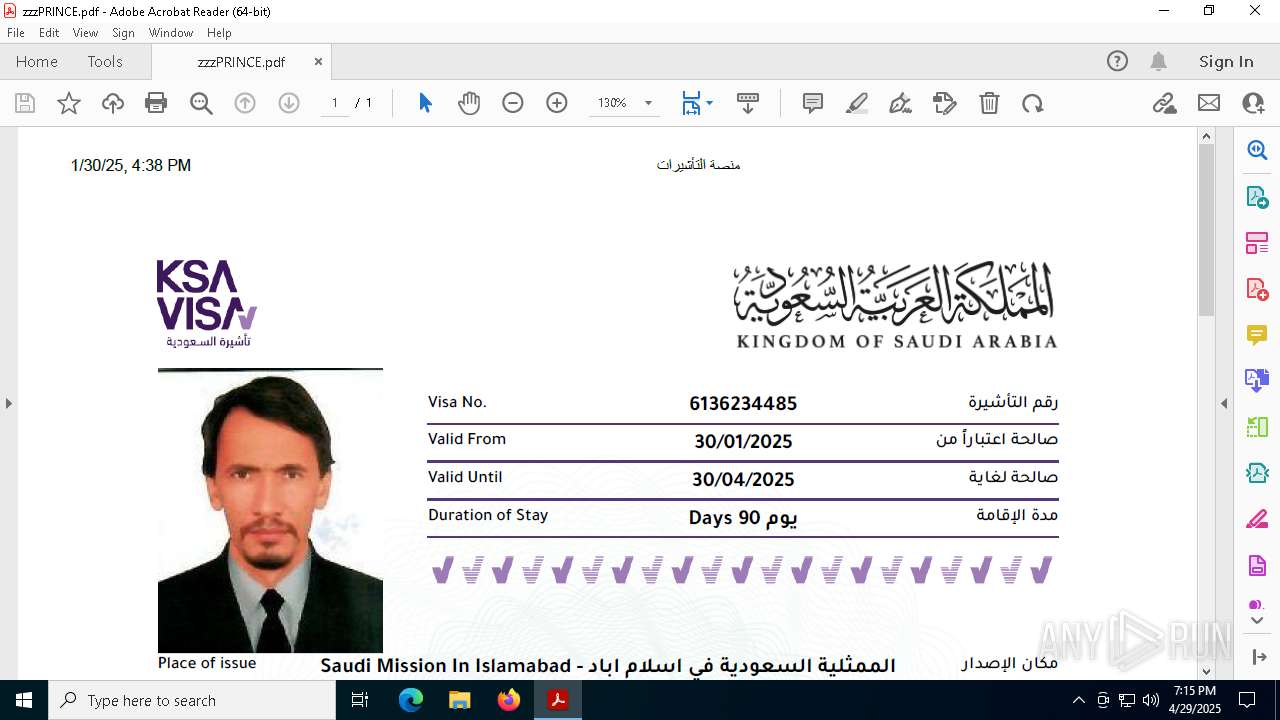
Task: Show more tools with the sidebar chevron
Action: 1257,621
